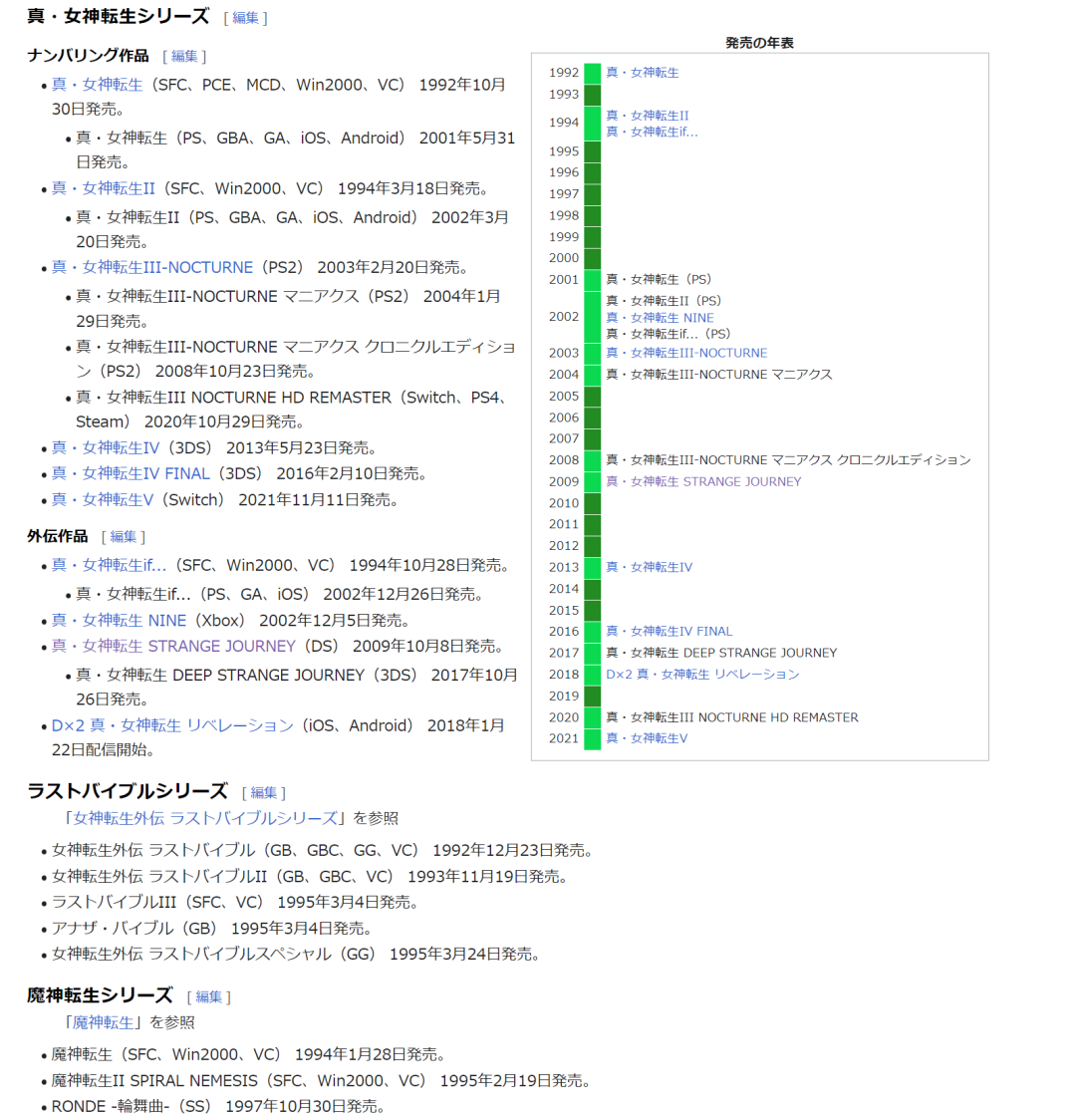Click the ラストバイブルシリーズ section heading
The image size is (1076, 1120).
pyautogui.click(x=128, y=791)
